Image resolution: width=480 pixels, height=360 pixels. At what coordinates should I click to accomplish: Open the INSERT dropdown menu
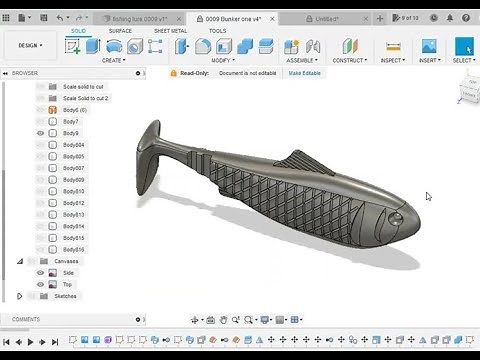(430, 60)
